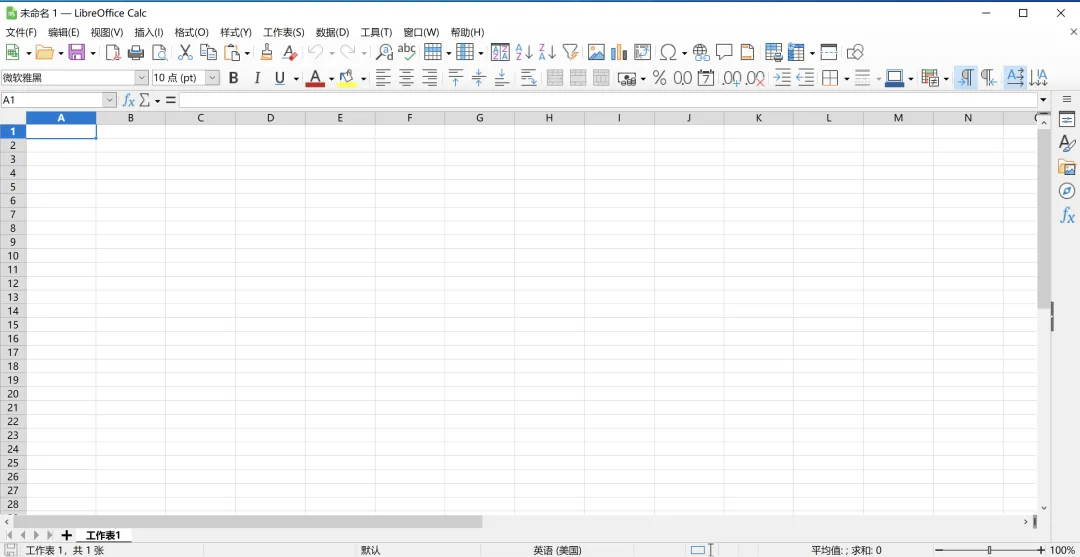Open headers and footers icon
The image size is (1080, 557).
pyautogui.click(x=747, y=52)
